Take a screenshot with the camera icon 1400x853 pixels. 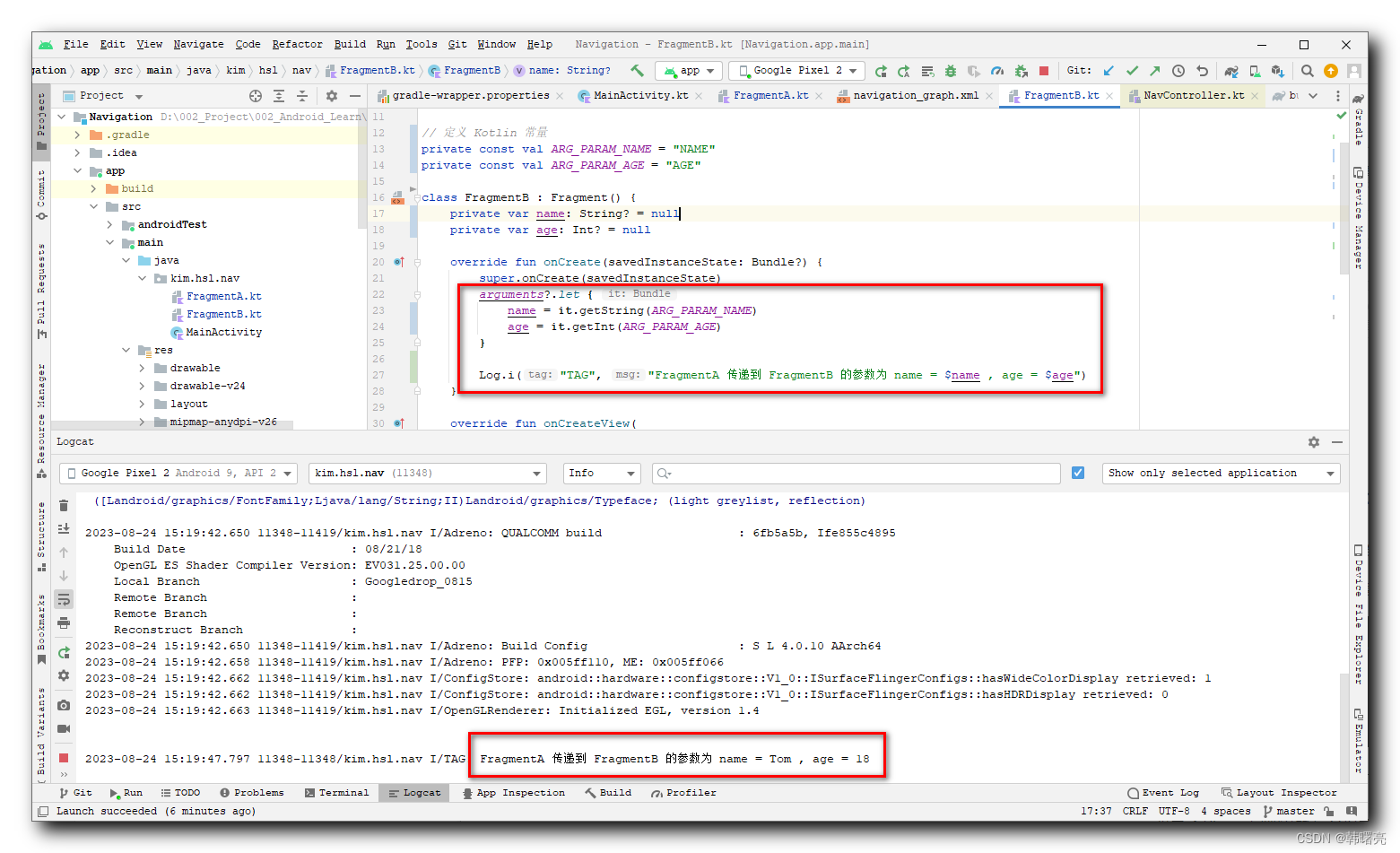coord(64,706)
